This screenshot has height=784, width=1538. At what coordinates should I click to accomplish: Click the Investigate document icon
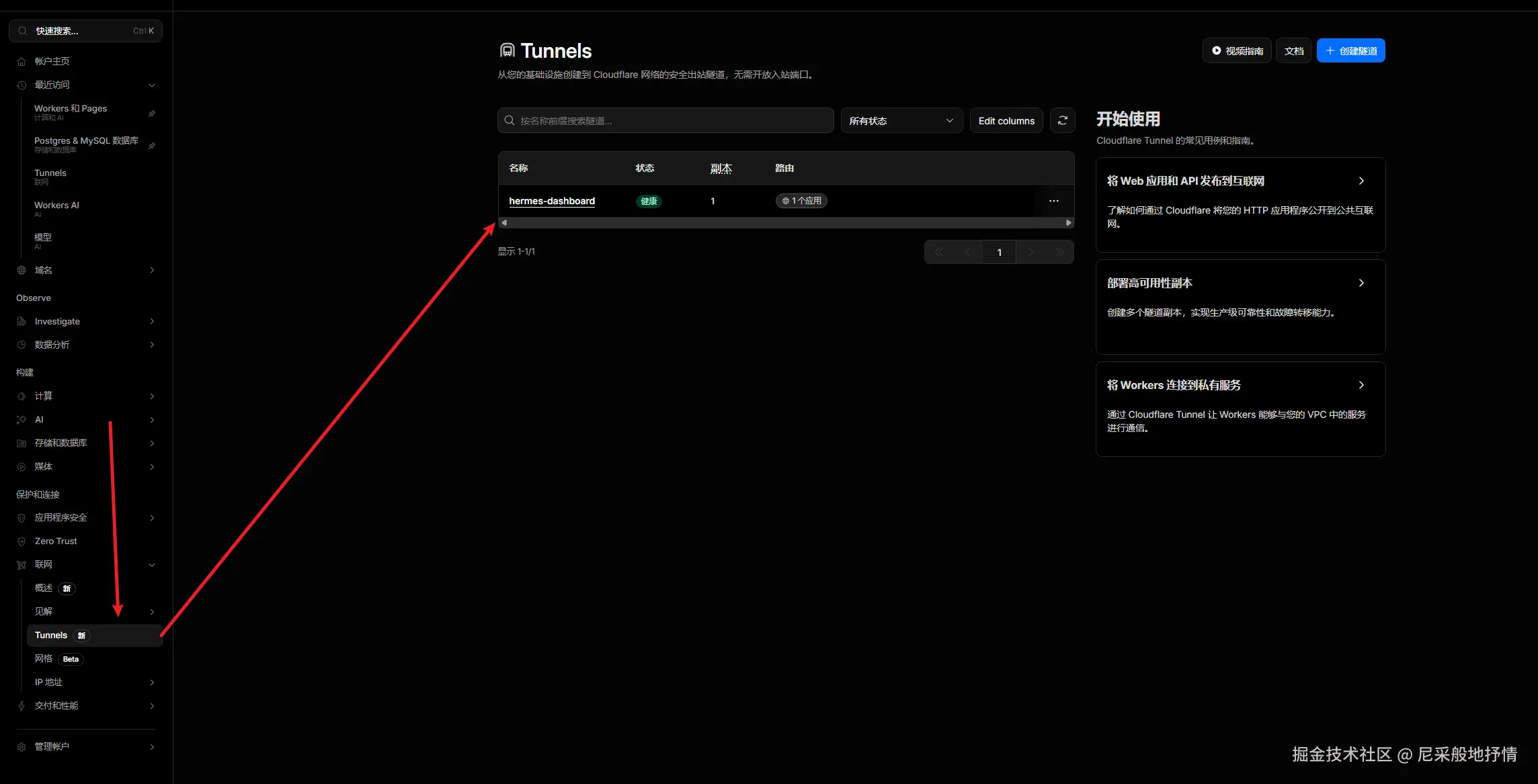pyautogui.click(x=22, y=322)
